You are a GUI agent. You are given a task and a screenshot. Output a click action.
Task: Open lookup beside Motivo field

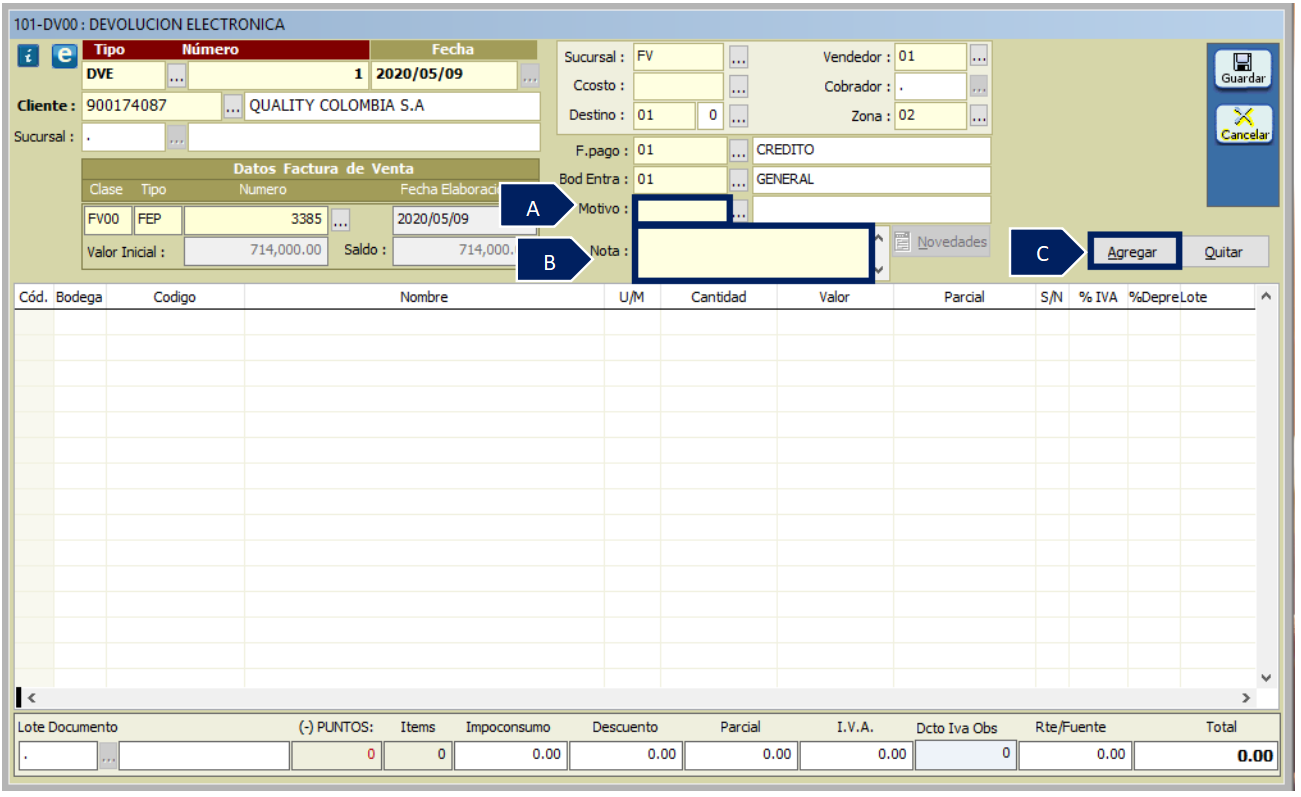[x=740, y=210]
